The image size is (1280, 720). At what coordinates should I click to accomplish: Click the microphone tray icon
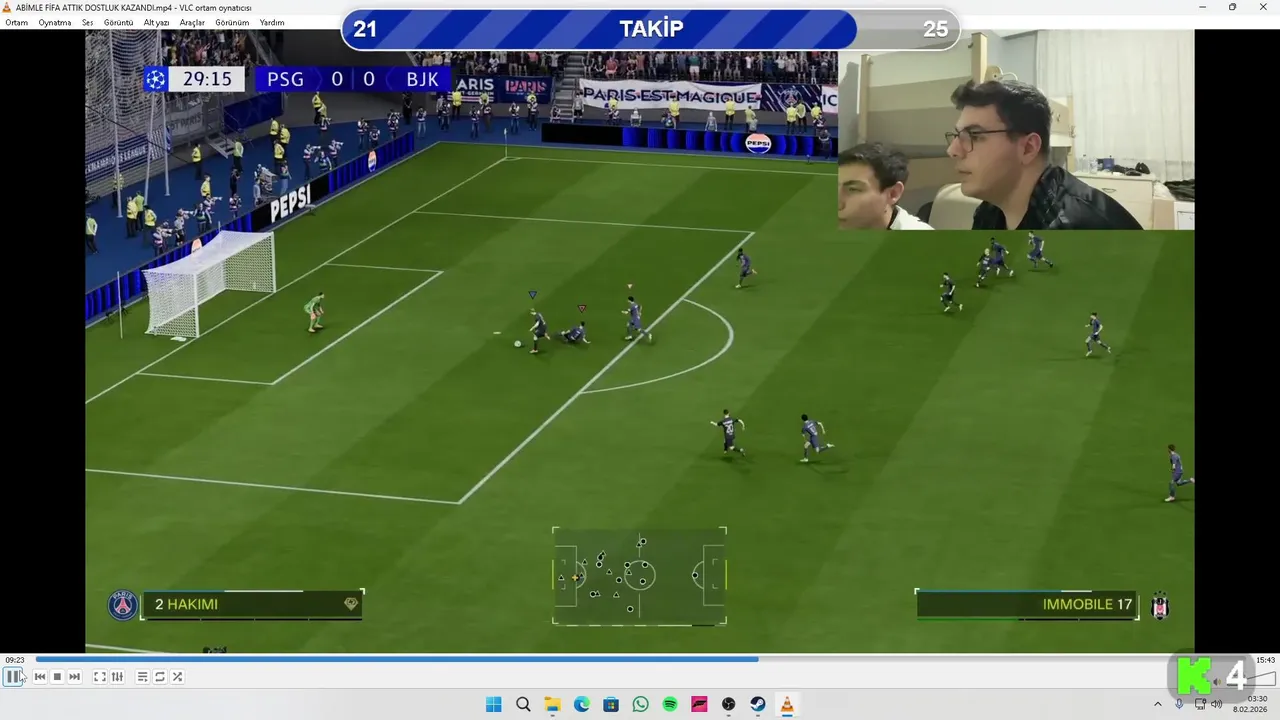(1179, 704)
